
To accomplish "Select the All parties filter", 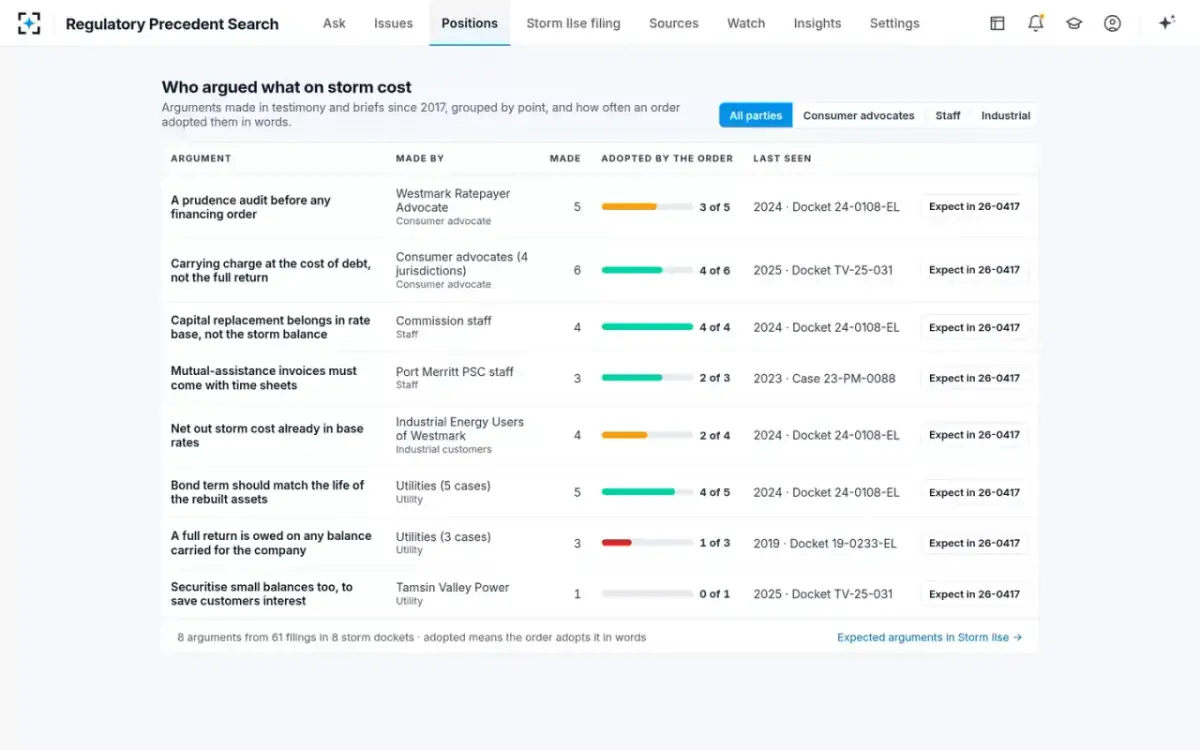I will pyautogui.click(x=756, y=116).
